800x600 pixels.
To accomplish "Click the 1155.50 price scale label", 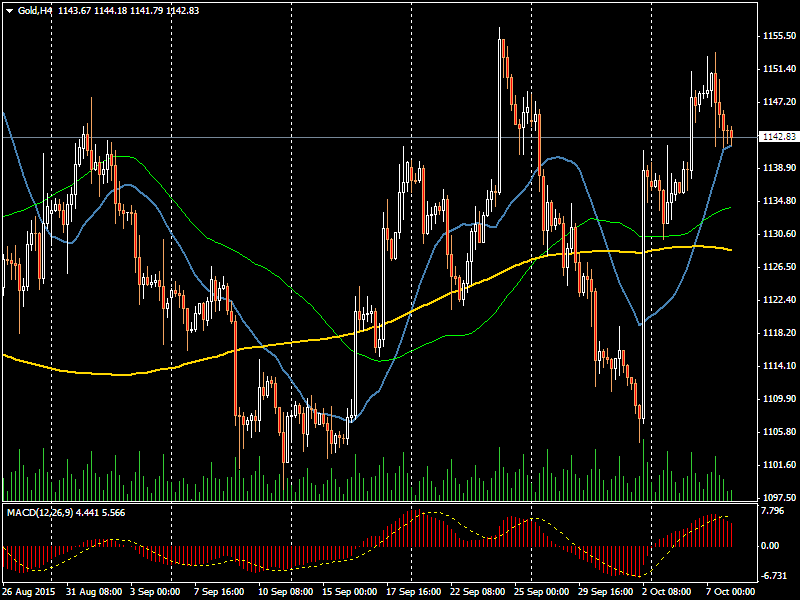I will point(778,36).
